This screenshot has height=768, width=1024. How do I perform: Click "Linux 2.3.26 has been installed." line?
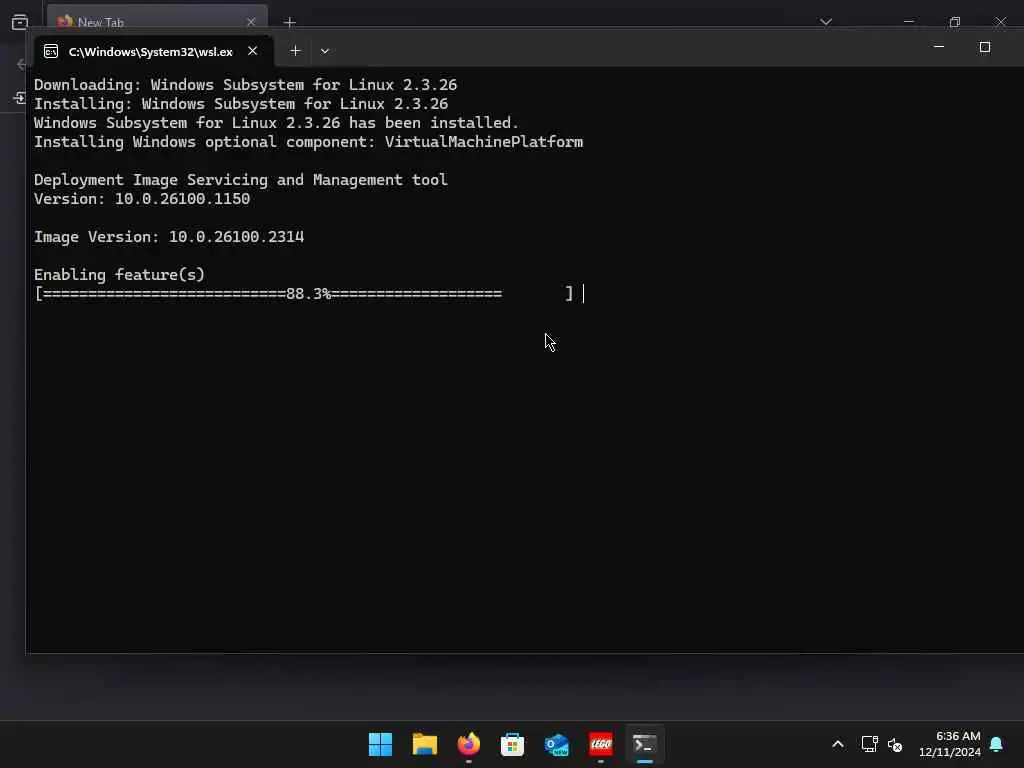[x=276, y=123]
